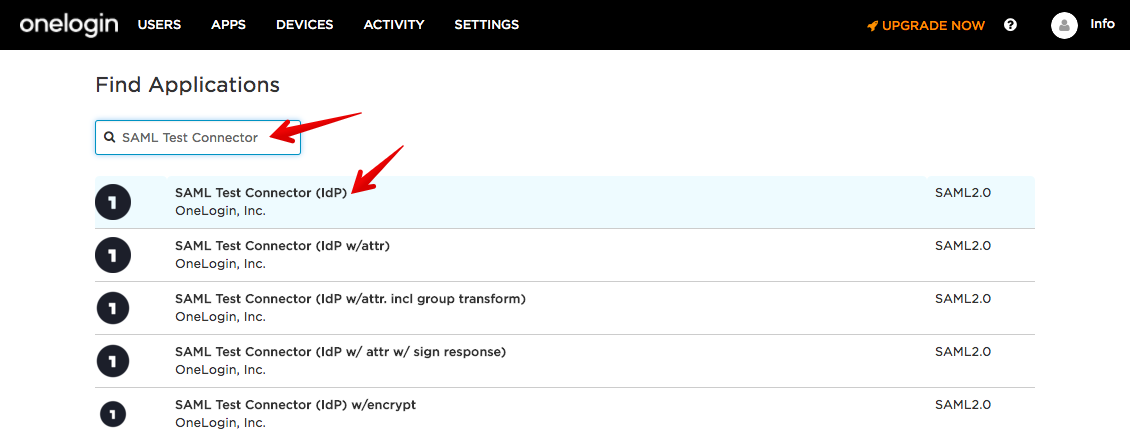
Task: Open the help question mark icon
Action: pyautogui.click(x=1010, y=25)
